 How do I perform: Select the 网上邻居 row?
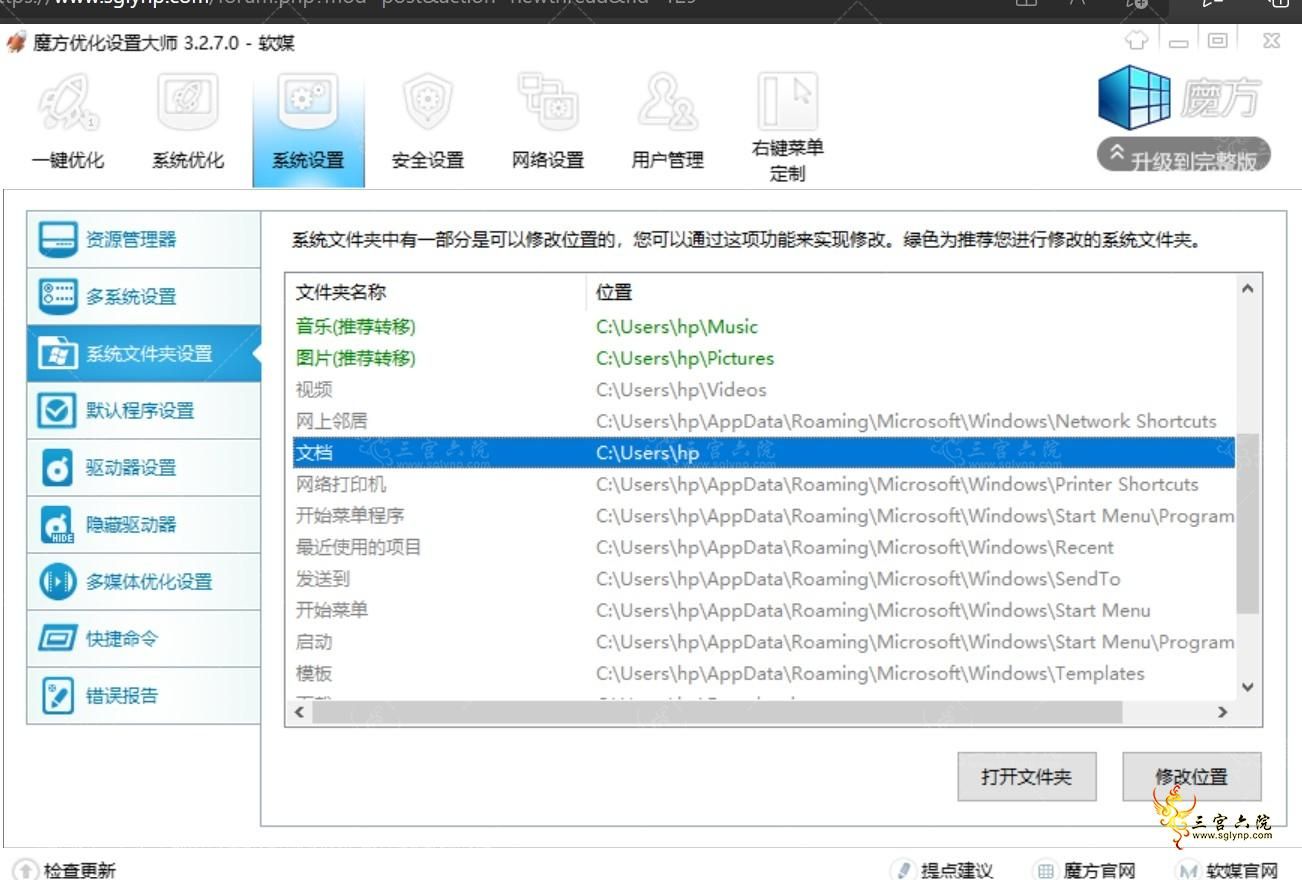point(763,421)
